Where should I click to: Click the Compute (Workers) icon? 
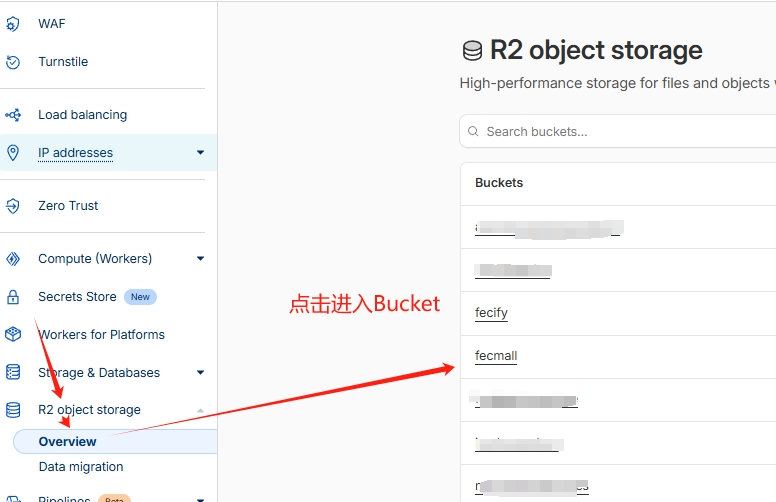[13, 259]
